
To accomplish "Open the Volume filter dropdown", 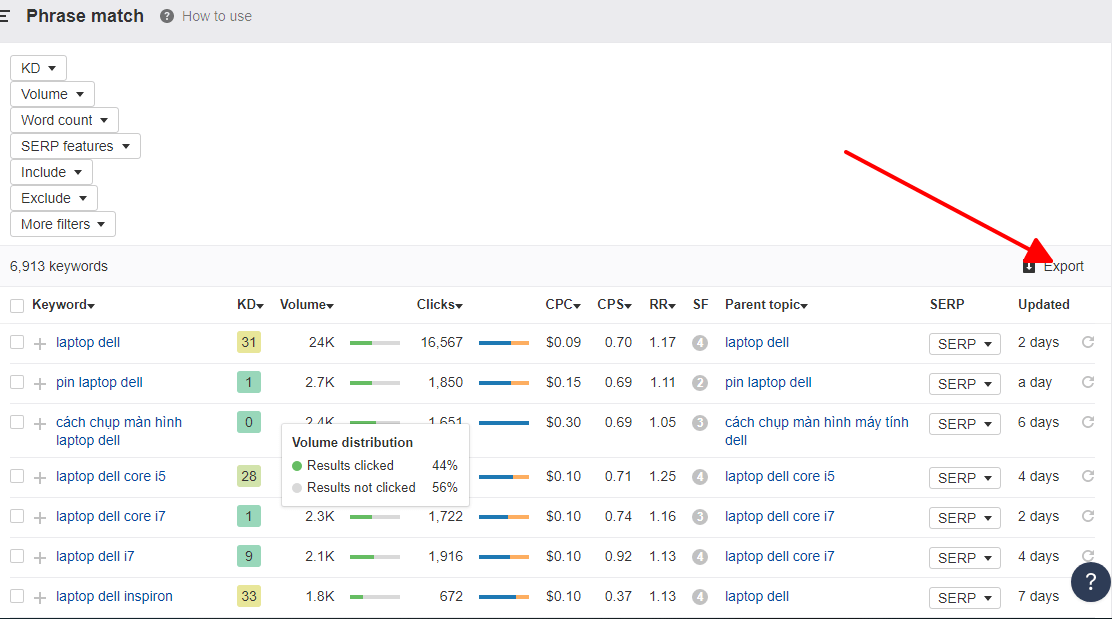I will pyautogui.click(x=52, y=94).
